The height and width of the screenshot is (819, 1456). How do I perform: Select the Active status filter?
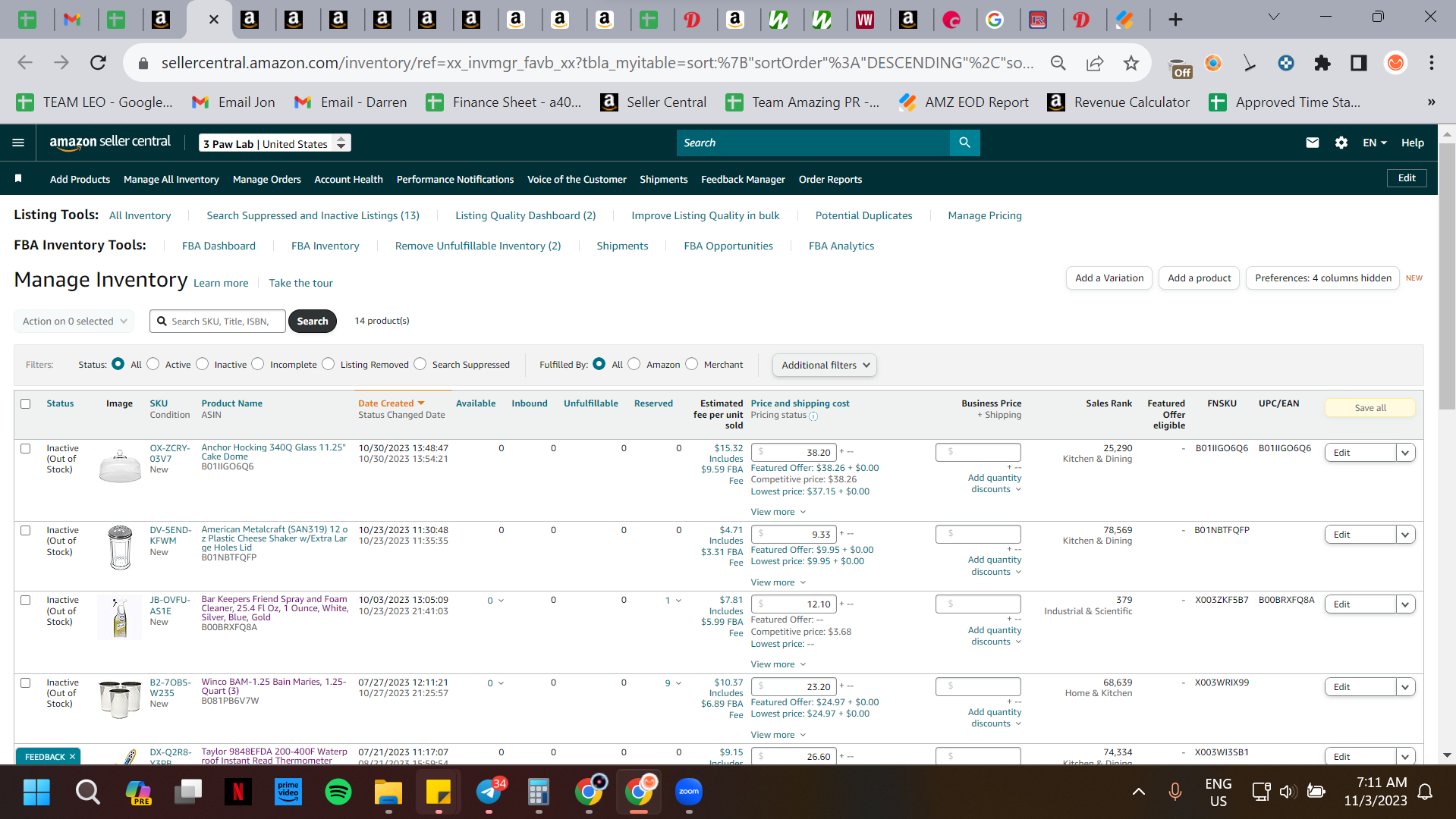pos(153,364)
